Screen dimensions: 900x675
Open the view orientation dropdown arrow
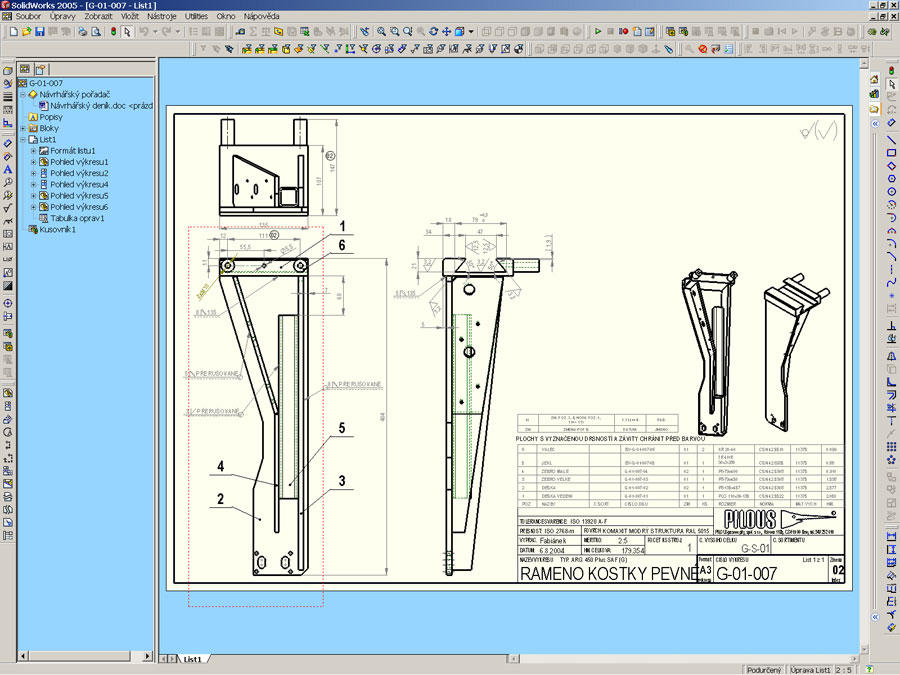point(472,32)
